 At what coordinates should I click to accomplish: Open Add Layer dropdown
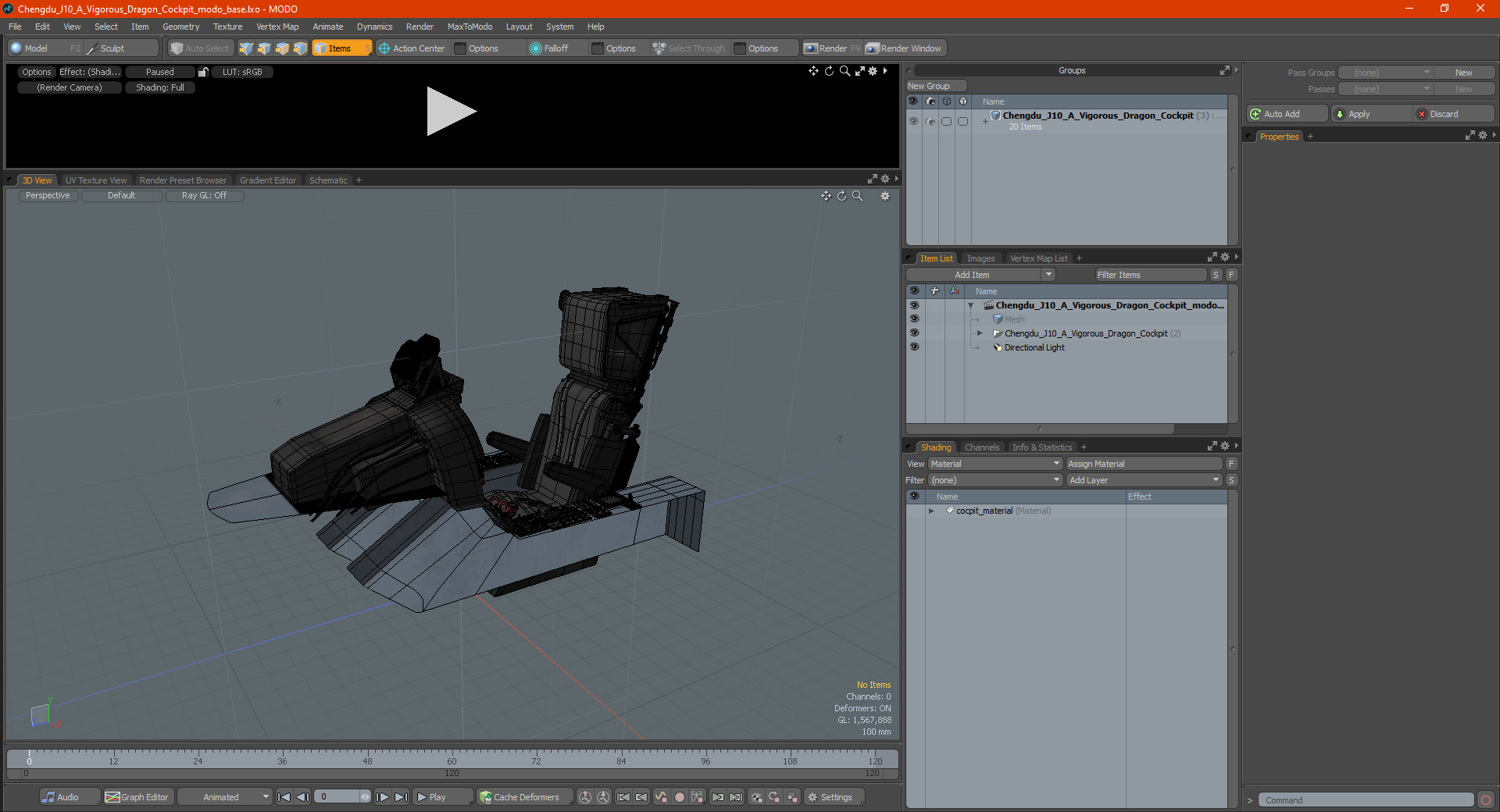coord(1145,480)
